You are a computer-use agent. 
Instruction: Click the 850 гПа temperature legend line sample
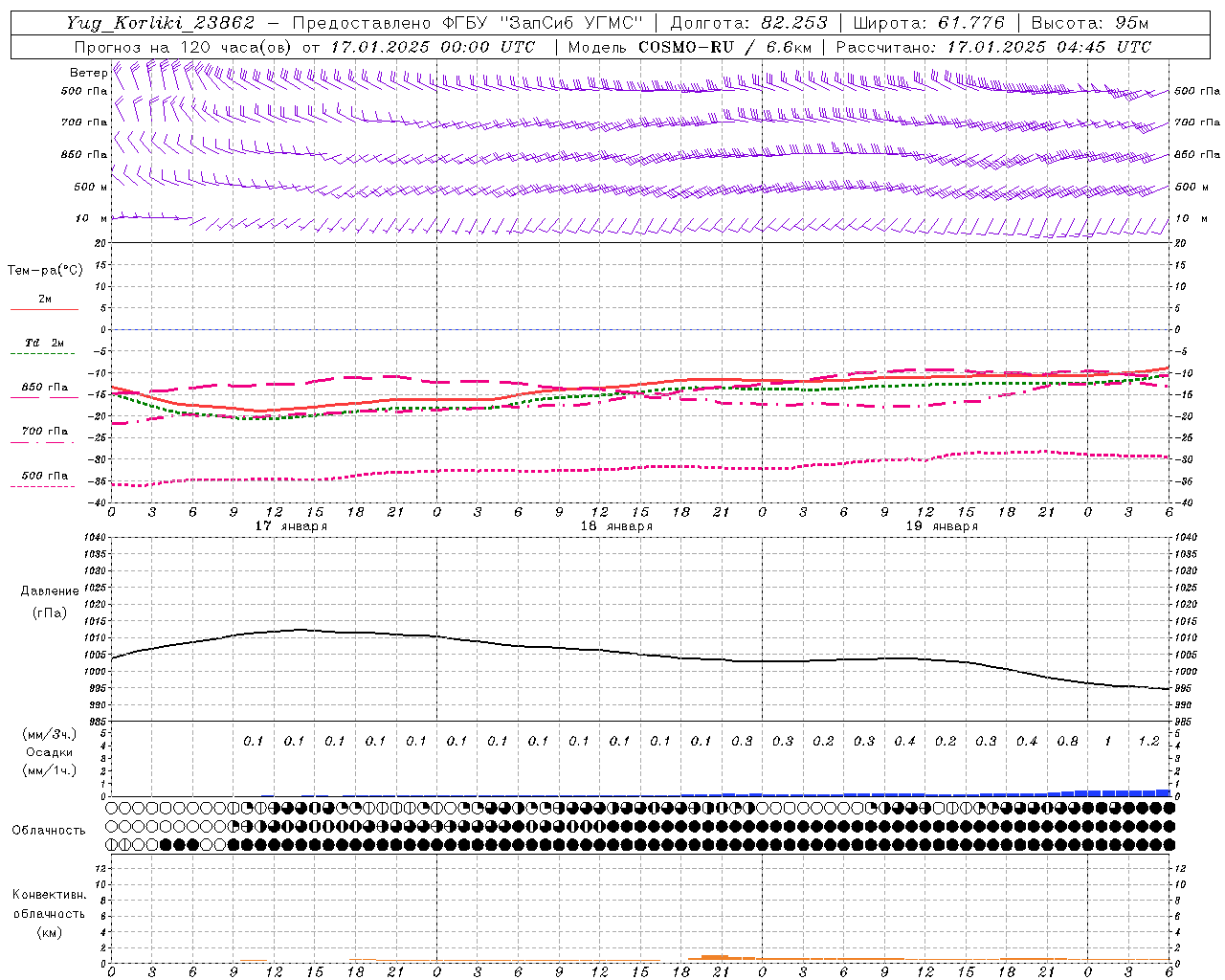click(44, 397)
